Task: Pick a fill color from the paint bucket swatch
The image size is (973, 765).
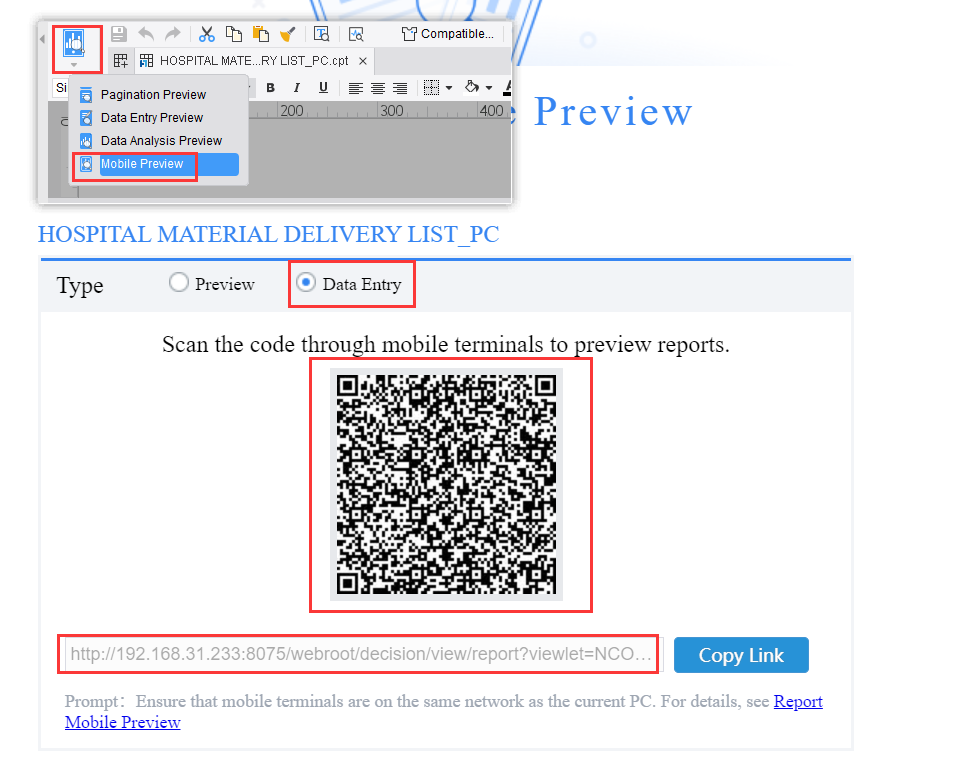Action: point(471,87)
